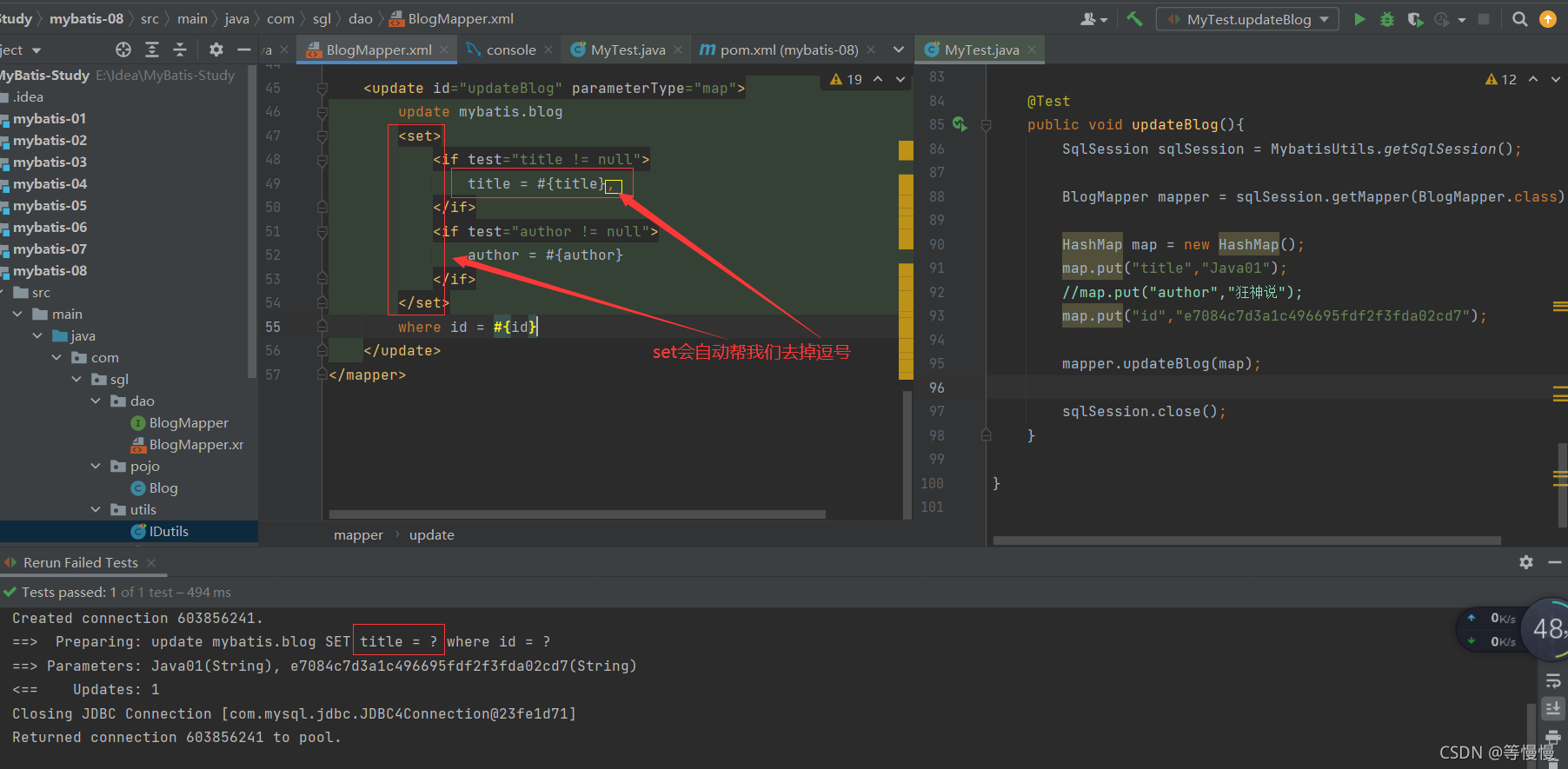Fold the update tag at line 45
The image size is (1568, 769).
coord(322,88)
